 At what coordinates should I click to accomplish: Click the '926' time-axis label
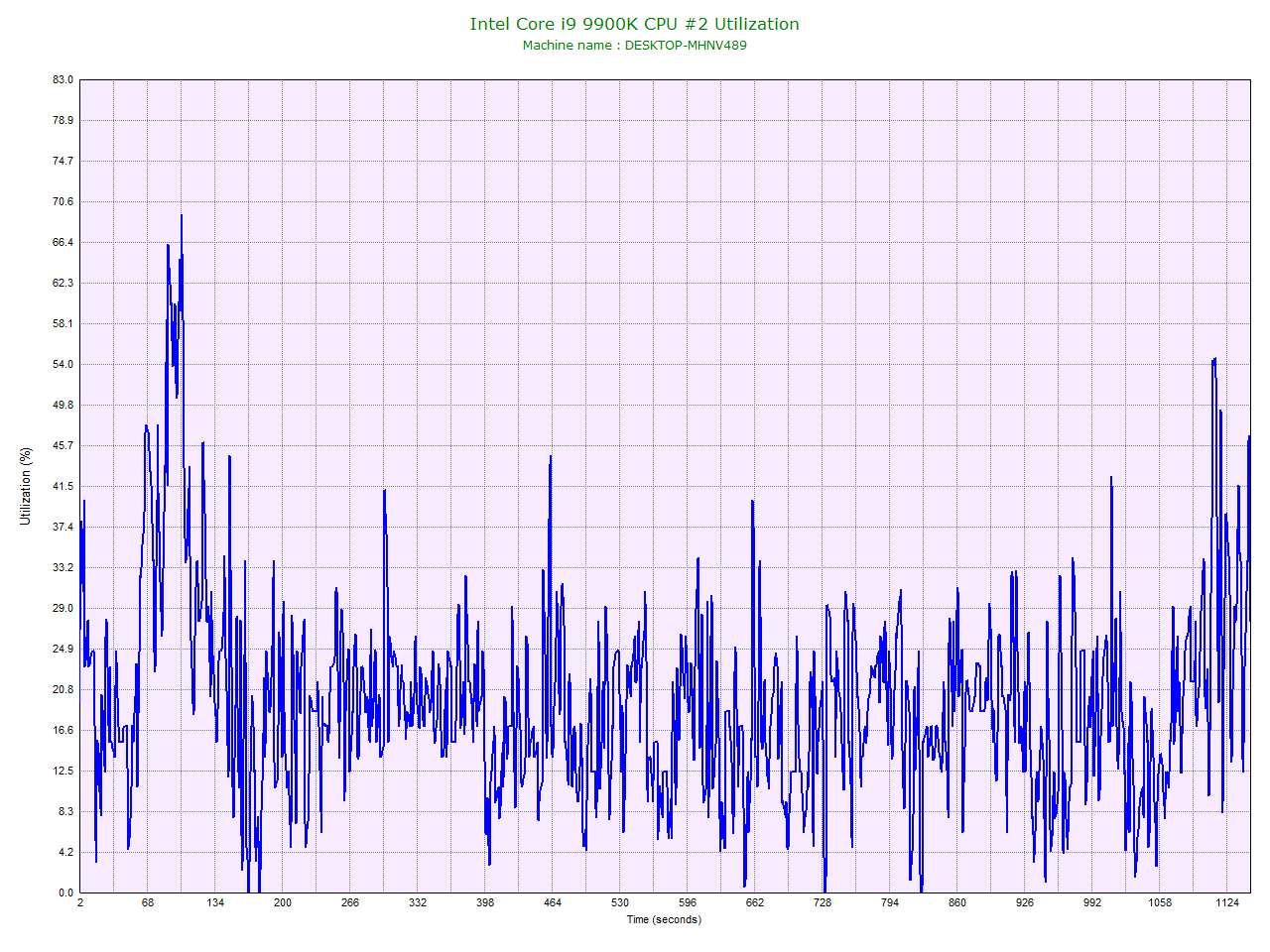[1025, 903]
